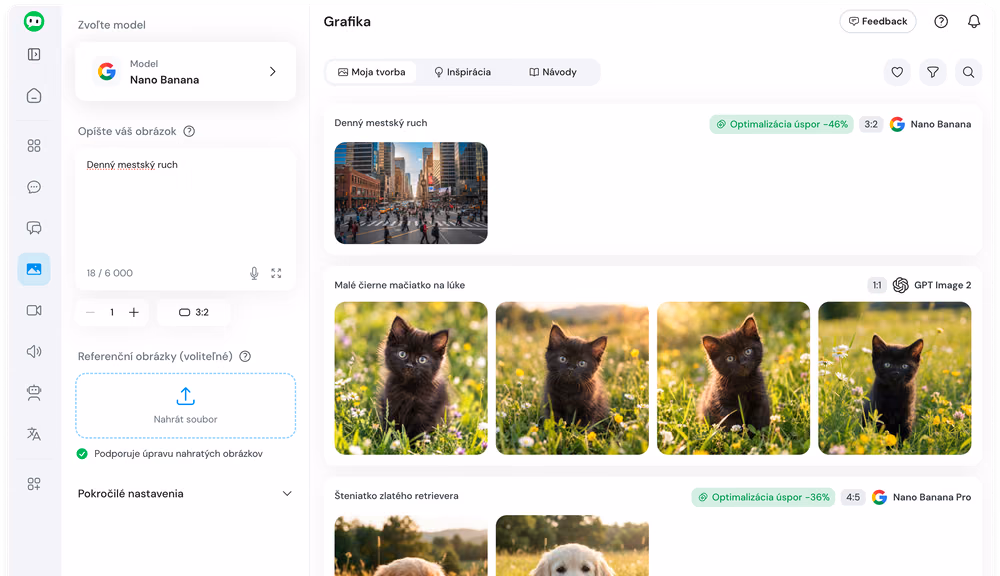Screen dimensions: 1000x576
Task: Open the second black kitten thumbnail
Action: pyautogui.click(x=572, y=378)
